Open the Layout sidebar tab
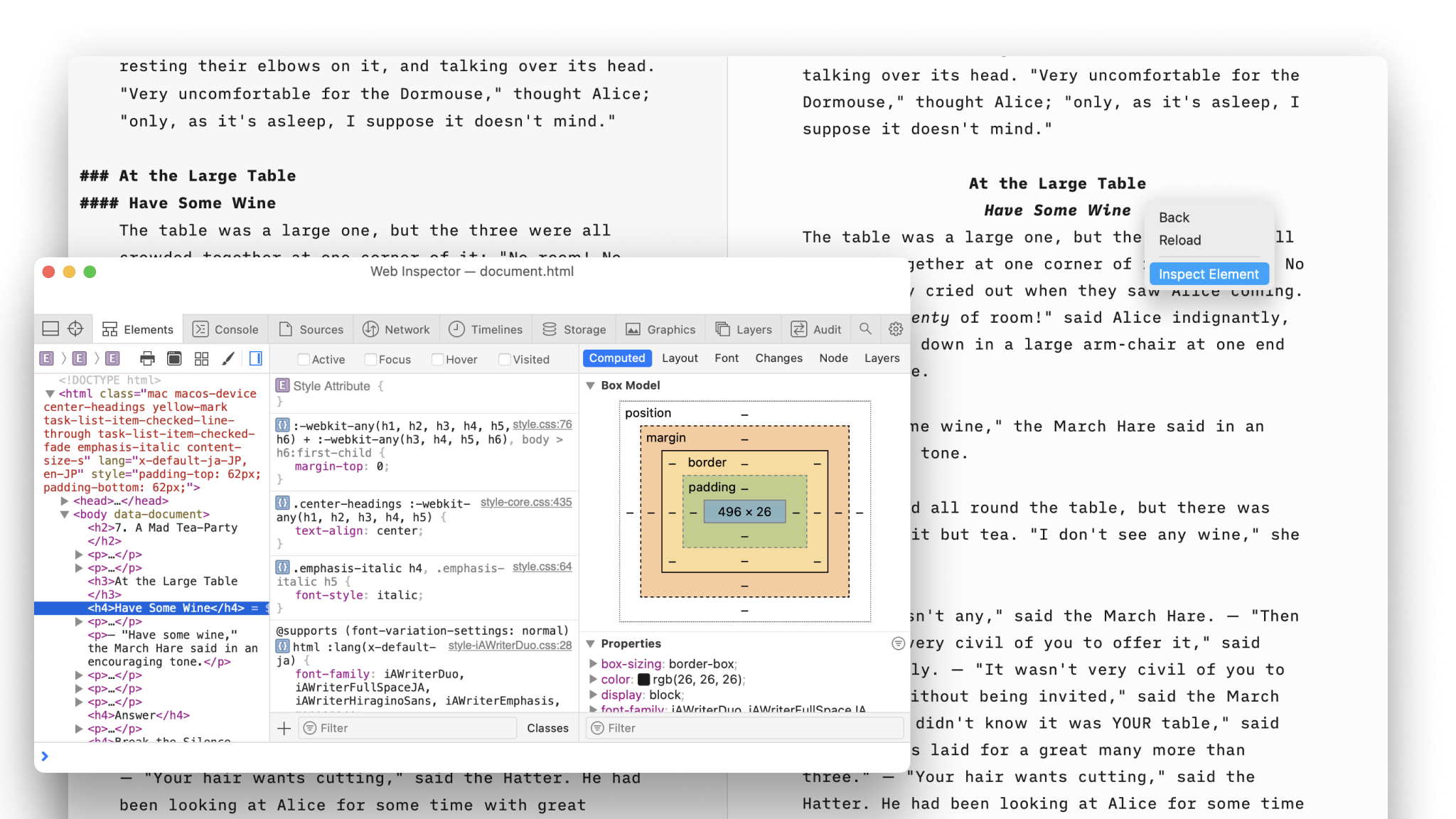The image size is (1456, 819). pyautogui.click(x=680, y=358)
